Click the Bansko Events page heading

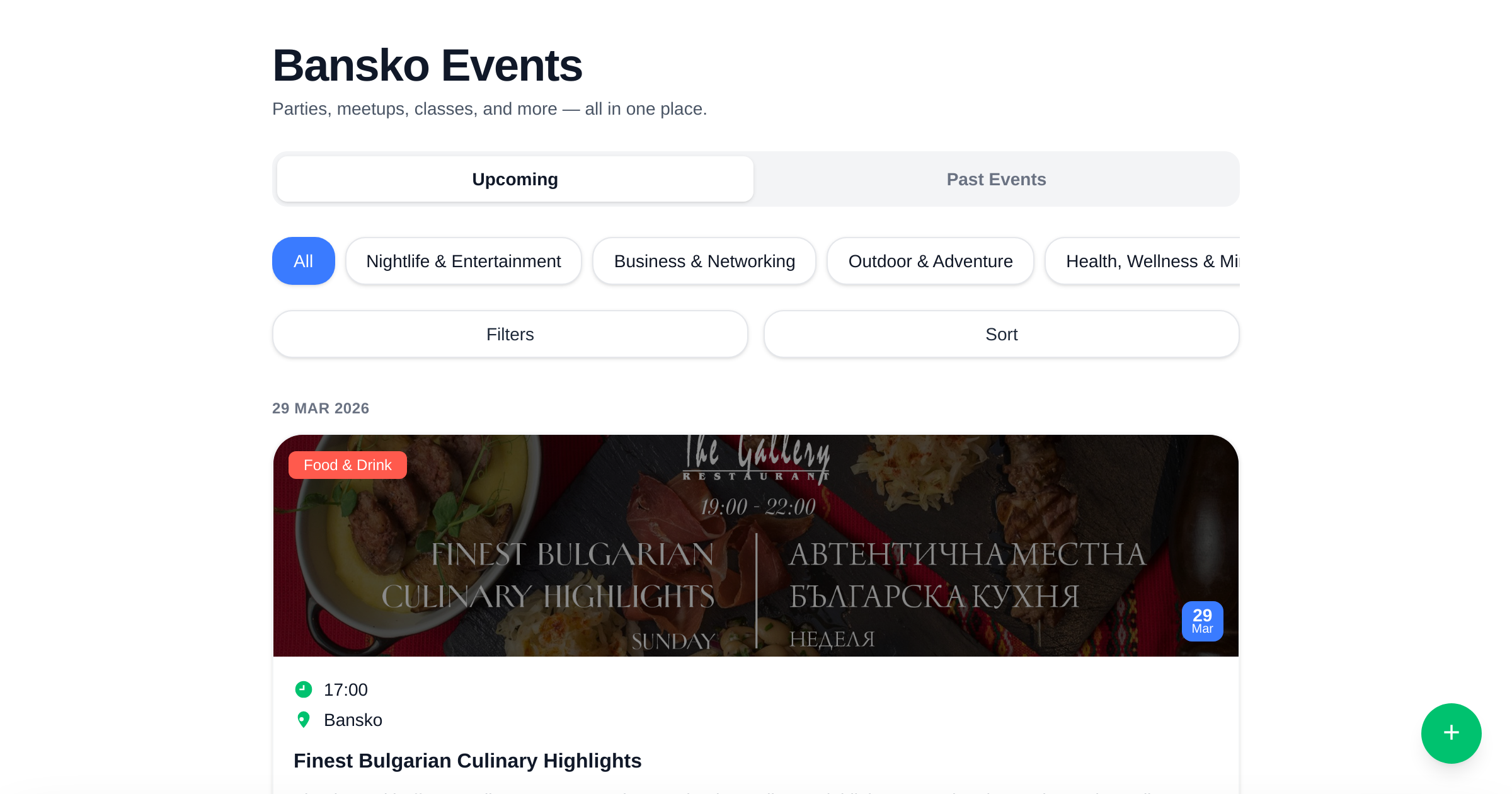pos(427,66)
